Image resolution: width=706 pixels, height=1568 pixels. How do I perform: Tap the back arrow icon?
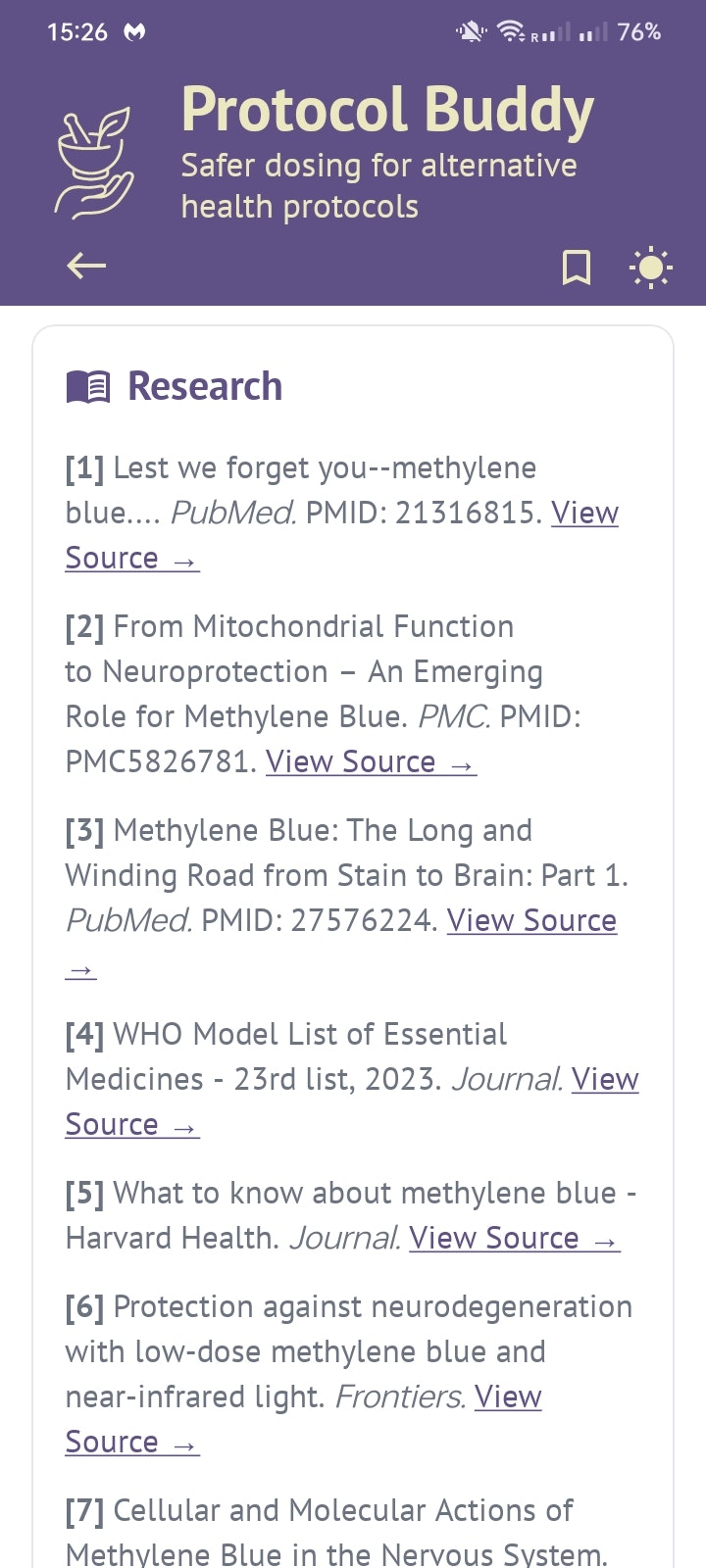(x=86, y=266)
